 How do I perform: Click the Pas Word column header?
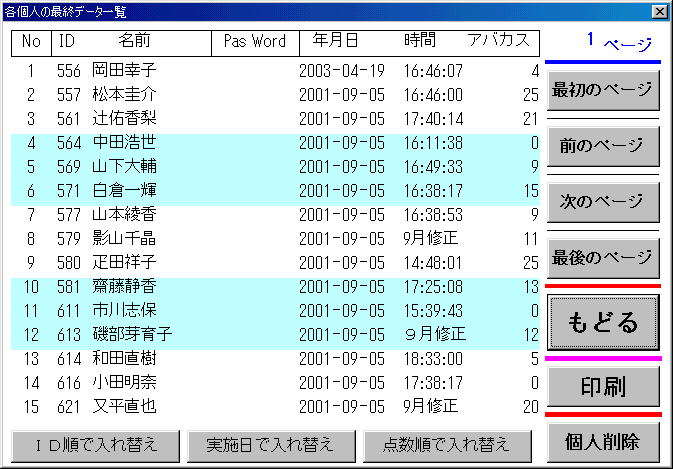255,42
